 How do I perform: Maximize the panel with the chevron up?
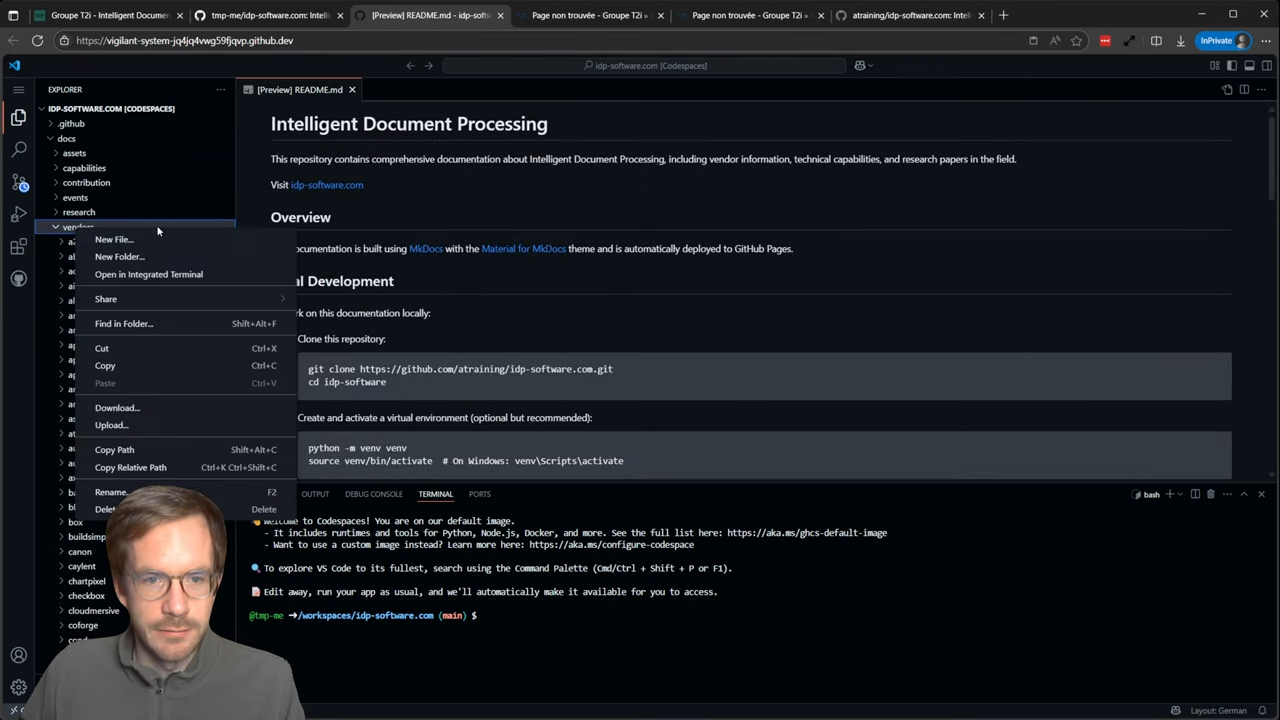tap(1244, 494)
